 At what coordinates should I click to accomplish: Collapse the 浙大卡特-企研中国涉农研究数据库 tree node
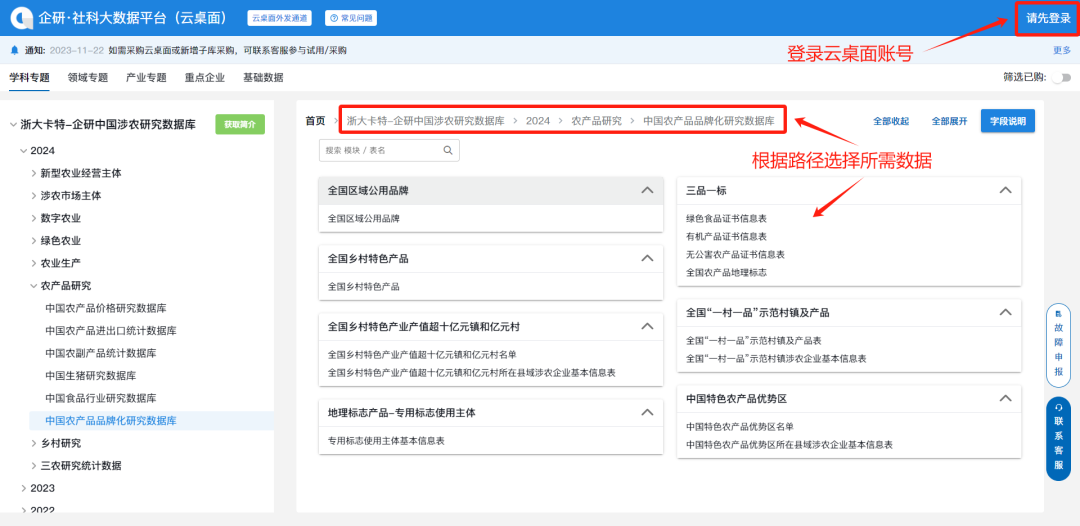(x=13, y=125)
